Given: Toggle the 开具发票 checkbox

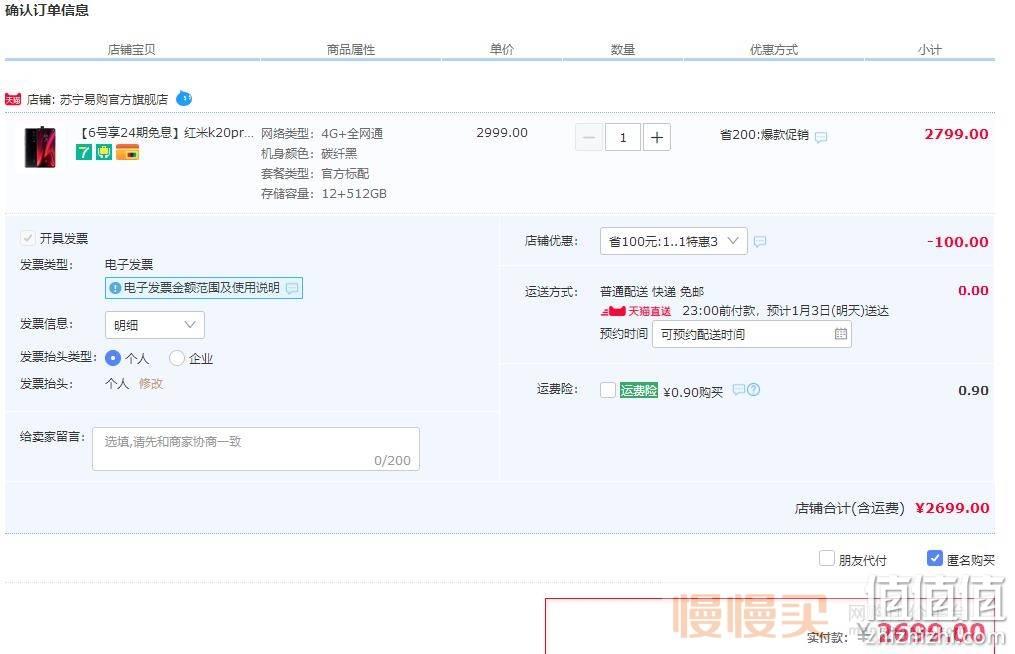Looking at the screenshot, I should [x=27, y=238].
